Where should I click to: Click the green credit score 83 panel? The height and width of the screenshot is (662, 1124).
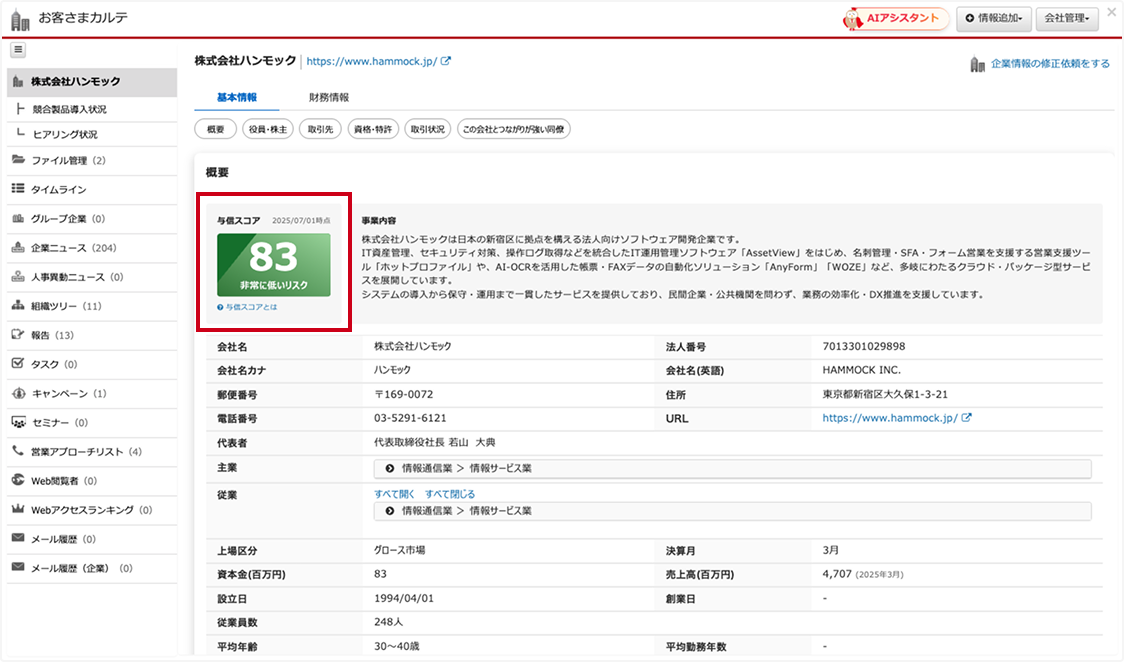pyautogui.click(x=273, y=264)
